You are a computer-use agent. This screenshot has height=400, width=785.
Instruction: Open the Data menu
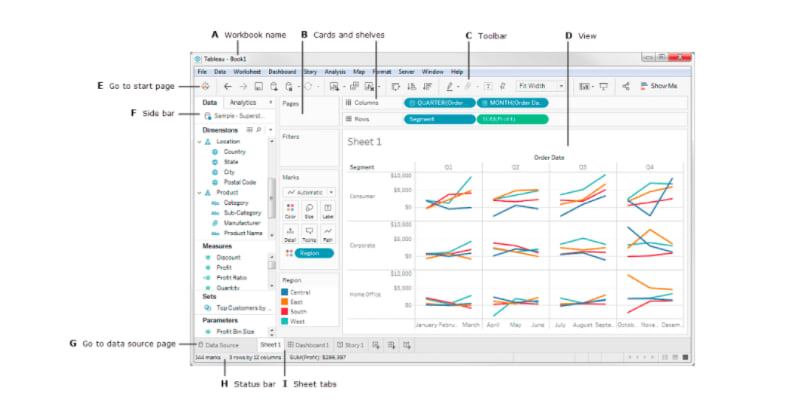(220, 72)
